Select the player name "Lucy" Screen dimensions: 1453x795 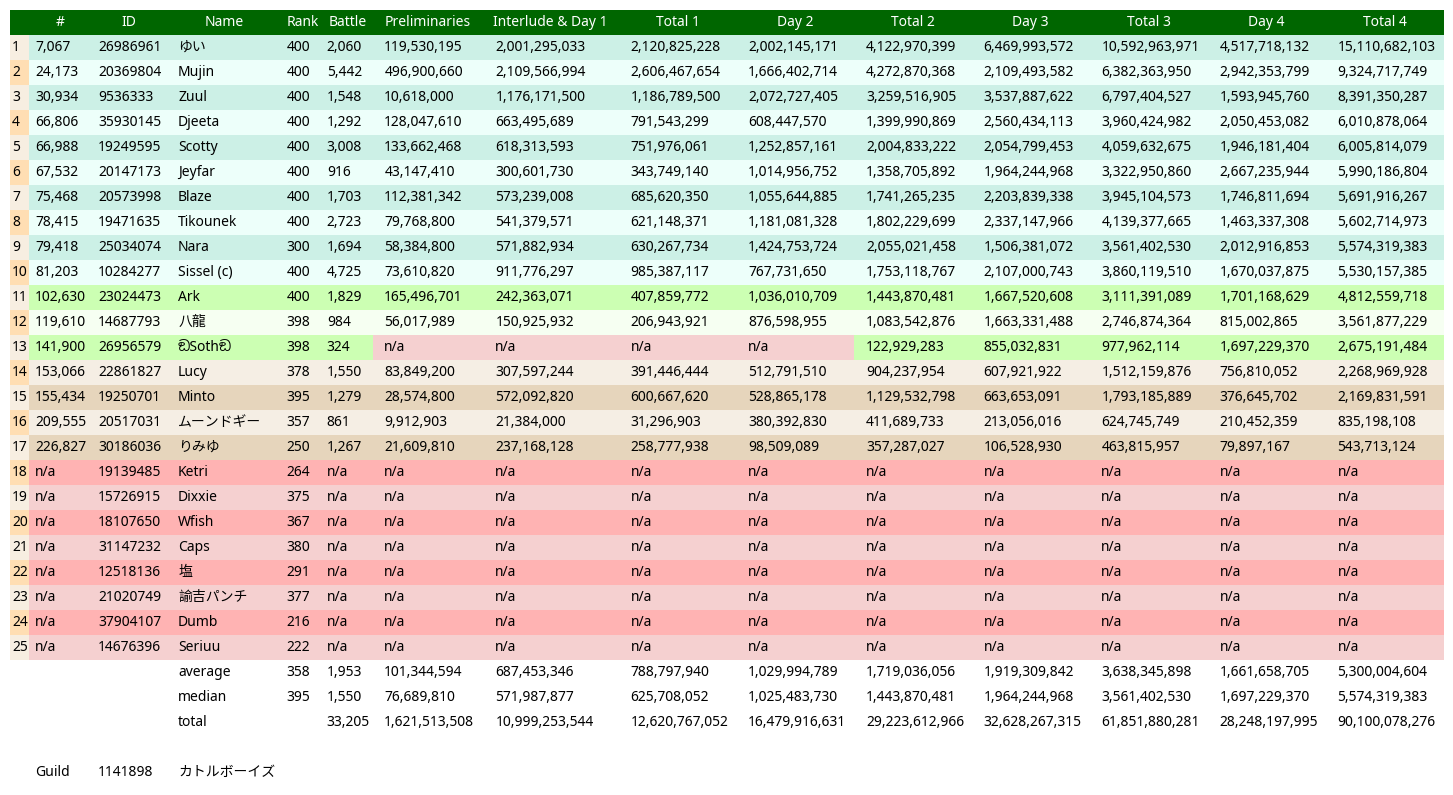[193, 371]
